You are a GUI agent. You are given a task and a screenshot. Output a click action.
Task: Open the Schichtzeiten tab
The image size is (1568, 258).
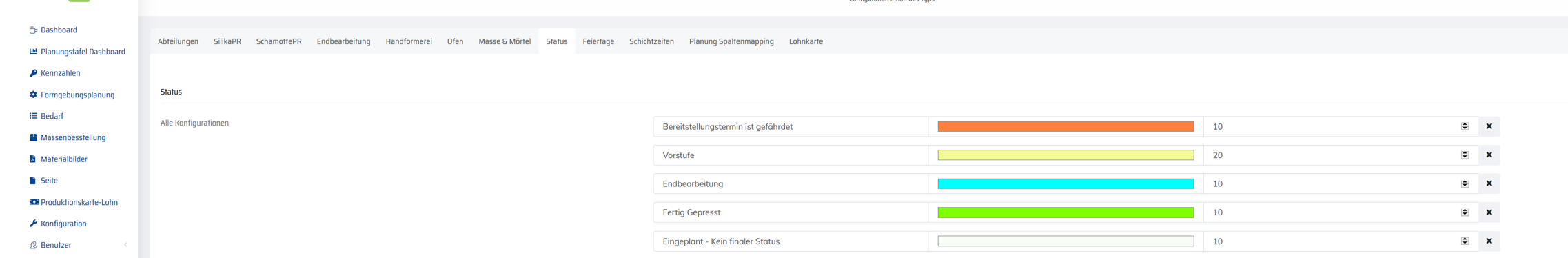(x=651, y=41)
